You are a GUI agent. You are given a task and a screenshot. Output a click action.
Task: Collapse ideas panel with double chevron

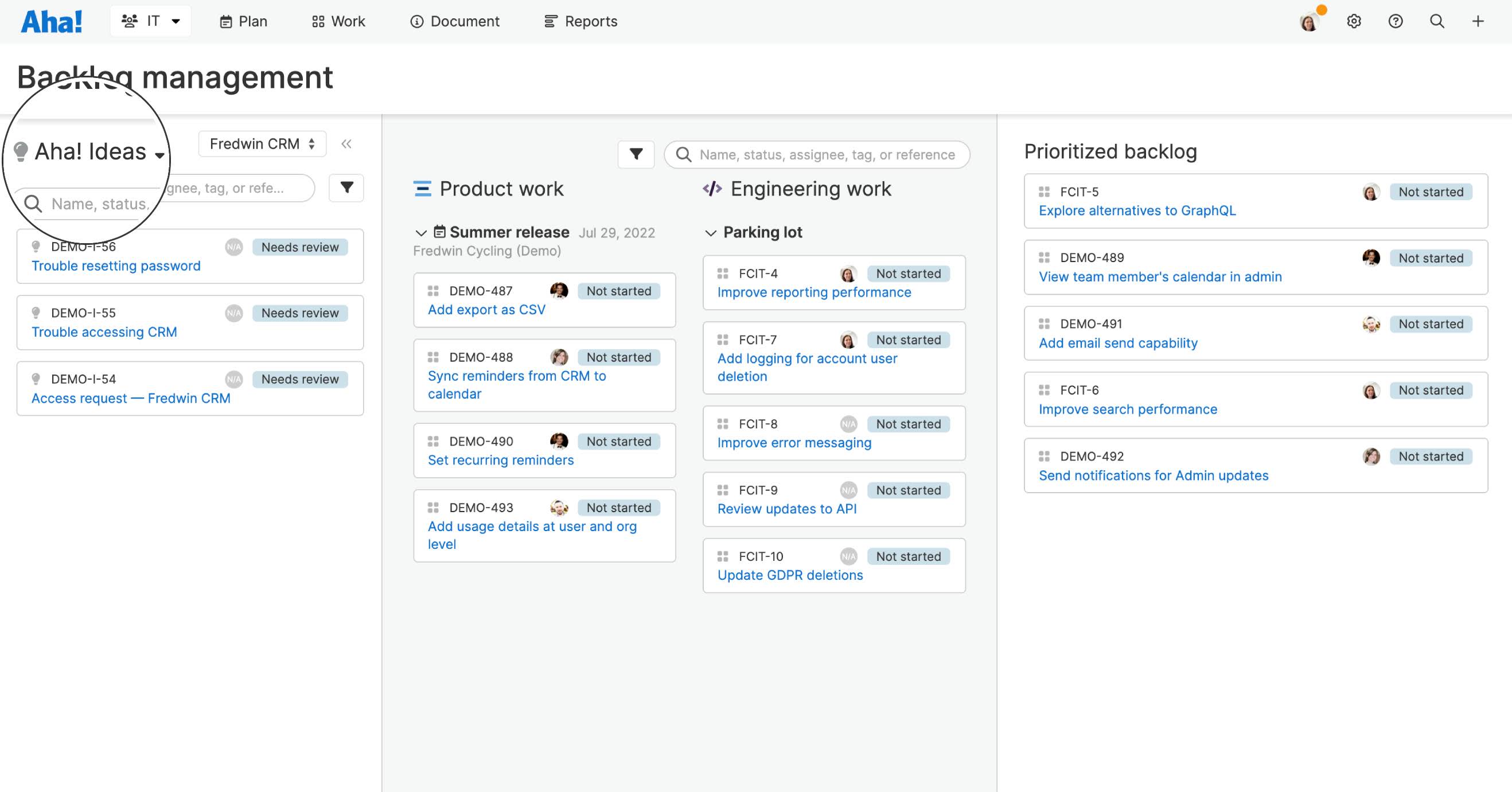(346, 144)
